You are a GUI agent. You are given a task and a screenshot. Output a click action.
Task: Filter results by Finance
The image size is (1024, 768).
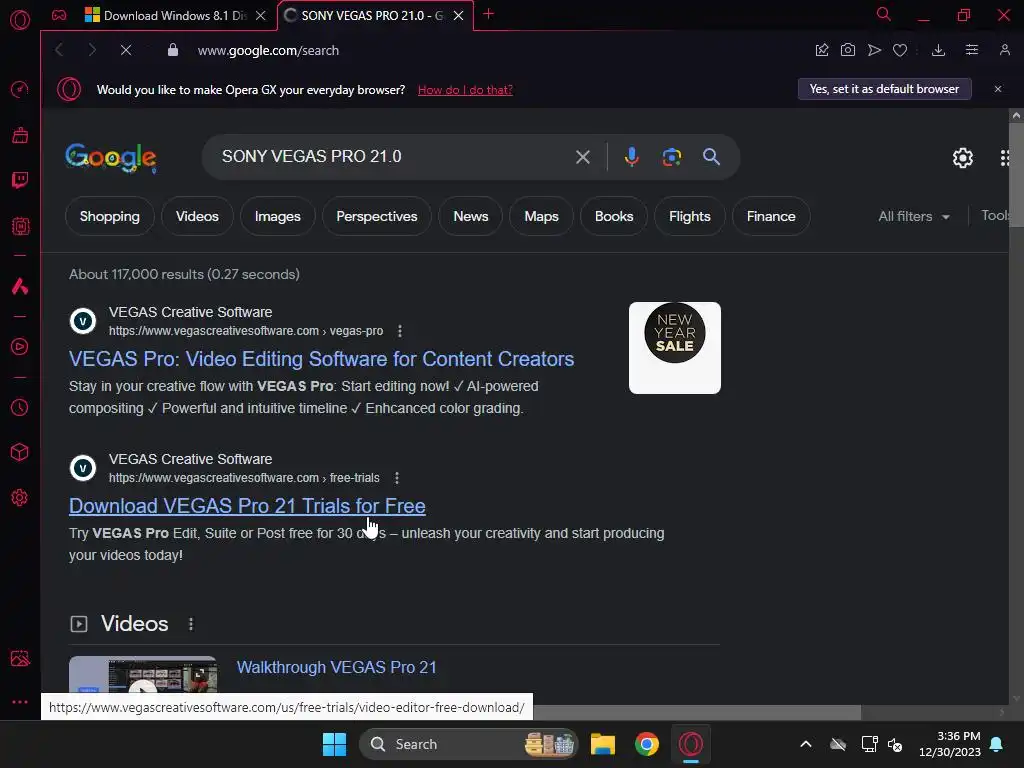tap(771, 216)
